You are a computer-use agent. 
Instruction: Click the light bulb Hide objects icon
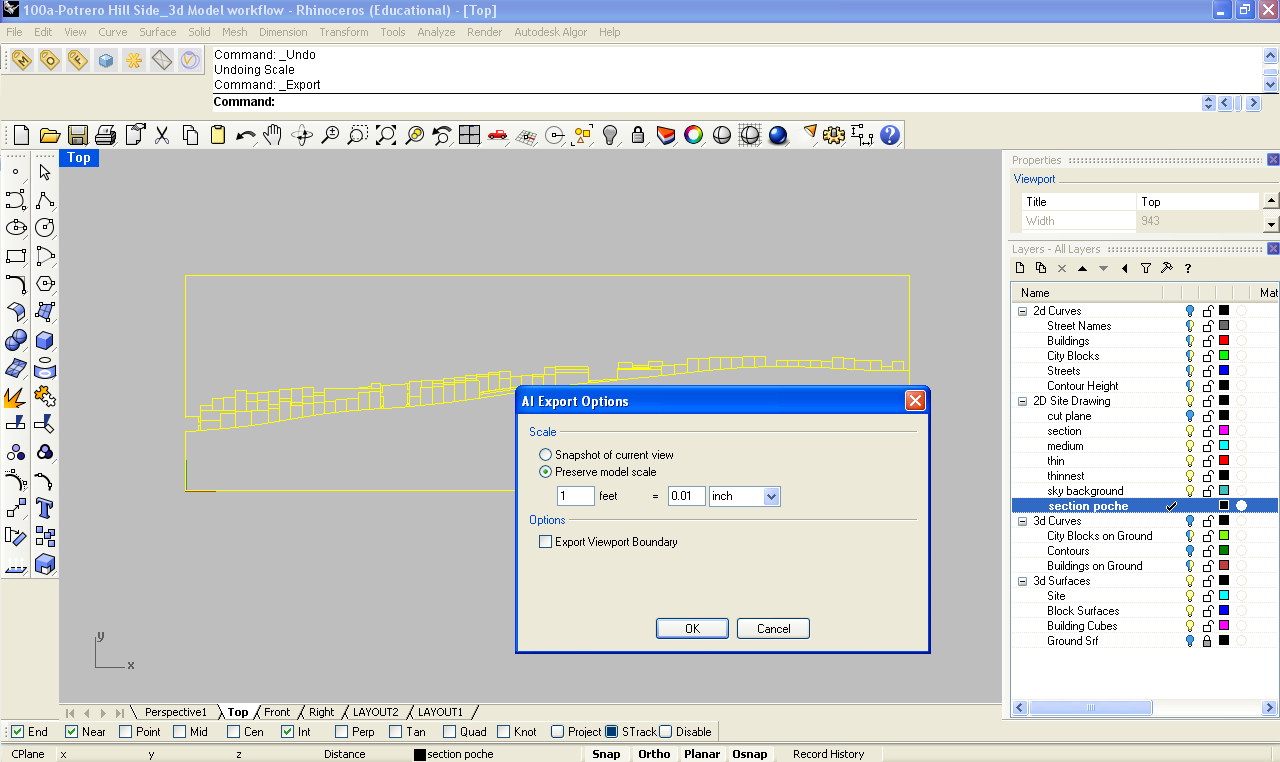pyautogui.click(x=610, y=135)
